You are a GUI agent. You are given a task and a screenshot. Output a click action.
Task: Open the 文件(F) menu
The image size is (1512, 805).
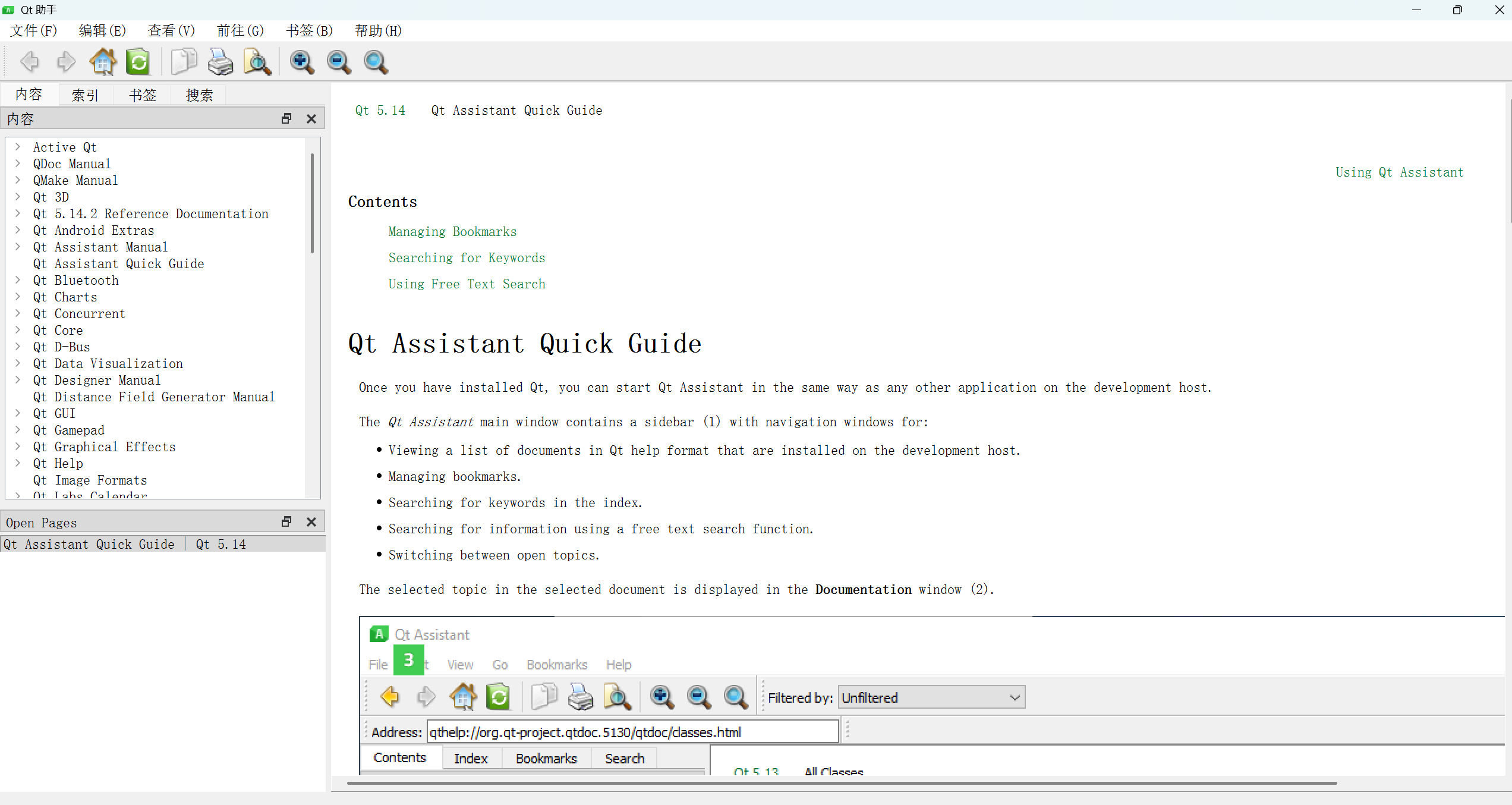34,30
